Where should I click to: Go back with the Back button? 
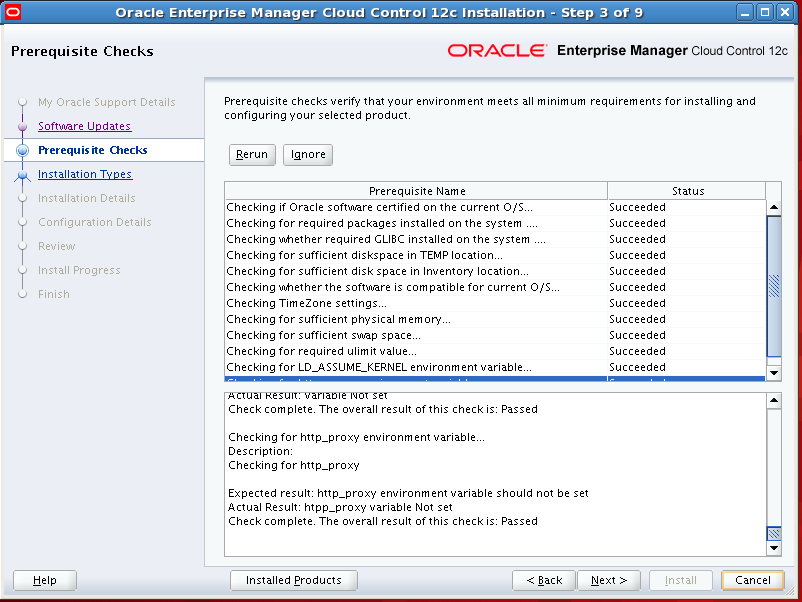click(544, 581)
